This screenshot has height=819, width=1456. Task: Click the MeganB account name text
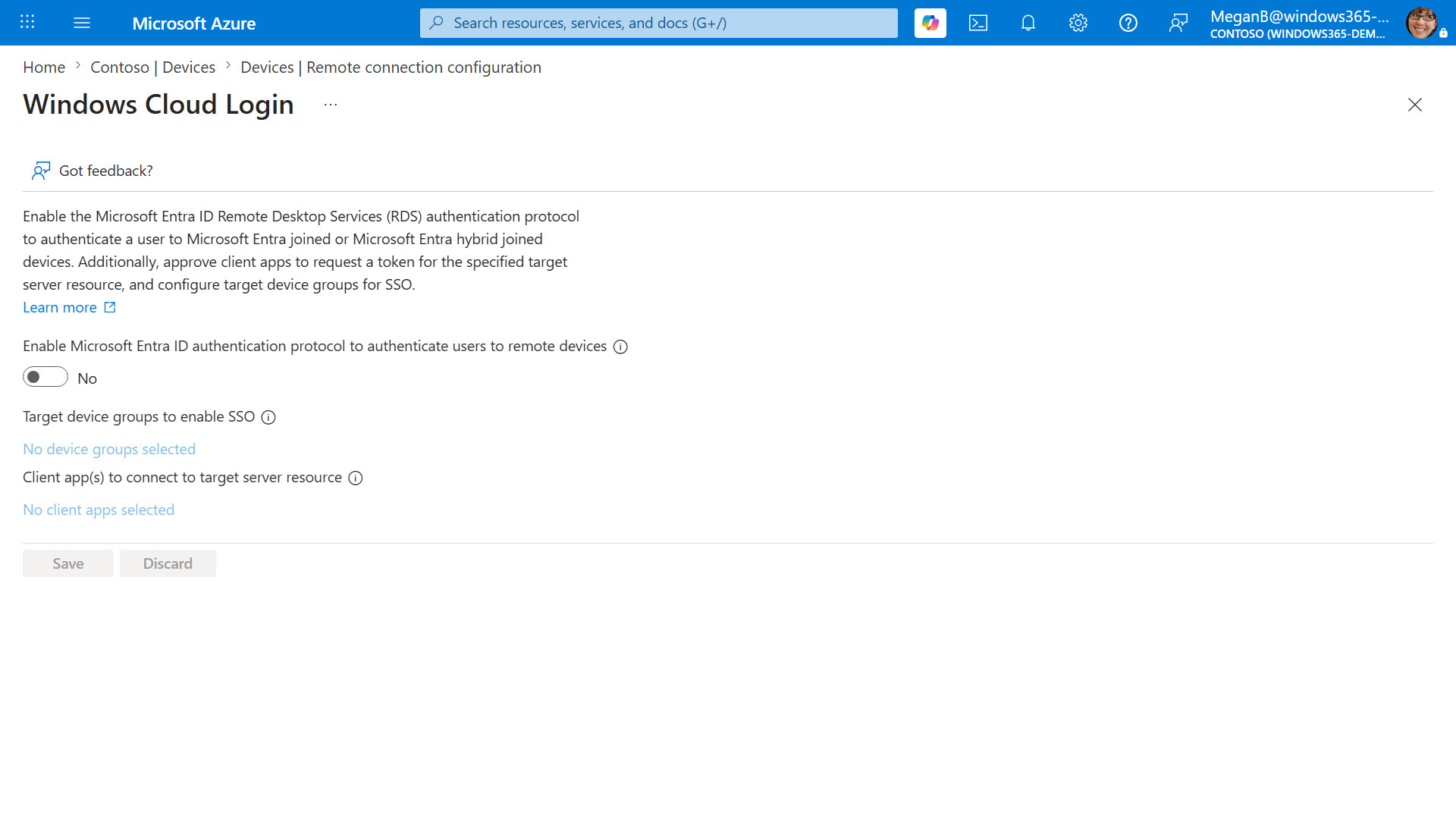pyautogui.click(x=1299, y=17)
